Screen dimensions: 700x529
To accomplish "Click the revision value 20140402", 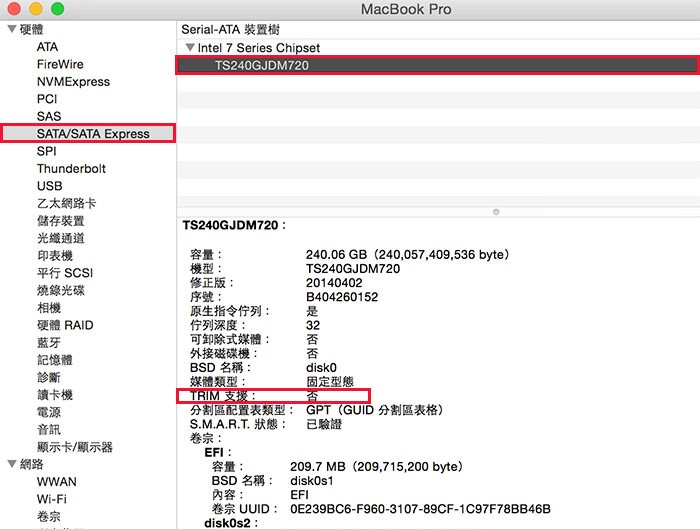I will click(x=334, y=283).
